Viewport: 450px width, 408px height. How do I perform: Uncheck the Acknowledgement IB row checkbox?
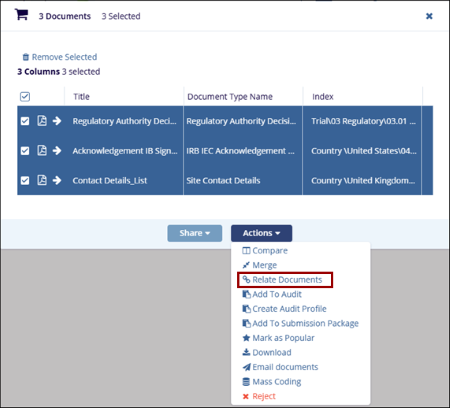(x=25, y=151)
